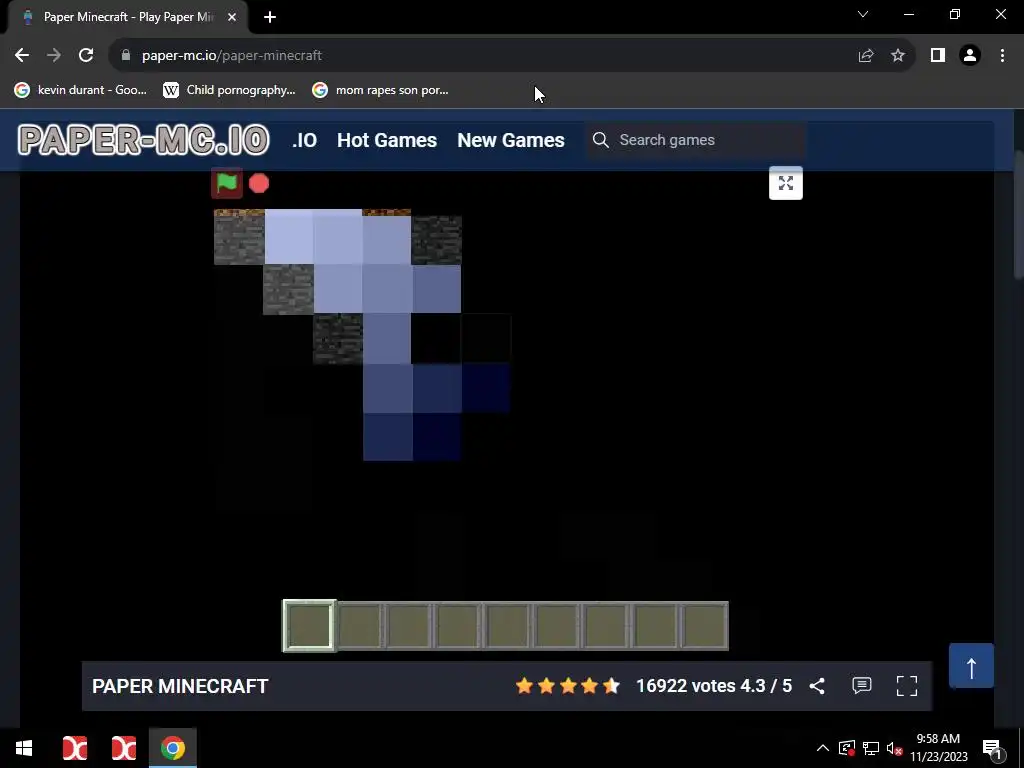Open the Chrome profile menu
Image resolution: width=1024 pixels, height=768 pixels.
pyautogui.click(x=970, y=56)
